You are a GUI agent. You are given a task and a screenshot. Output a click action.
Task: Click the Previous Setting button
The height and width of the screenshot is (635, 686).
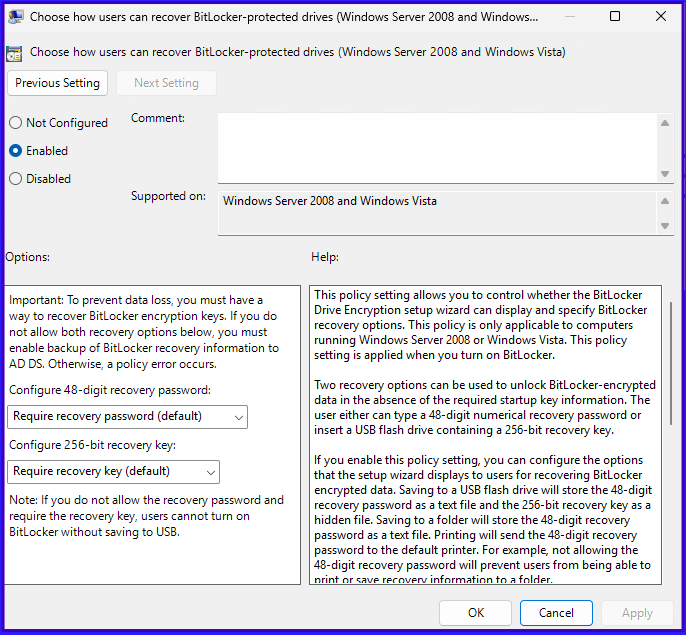(58, 83)
